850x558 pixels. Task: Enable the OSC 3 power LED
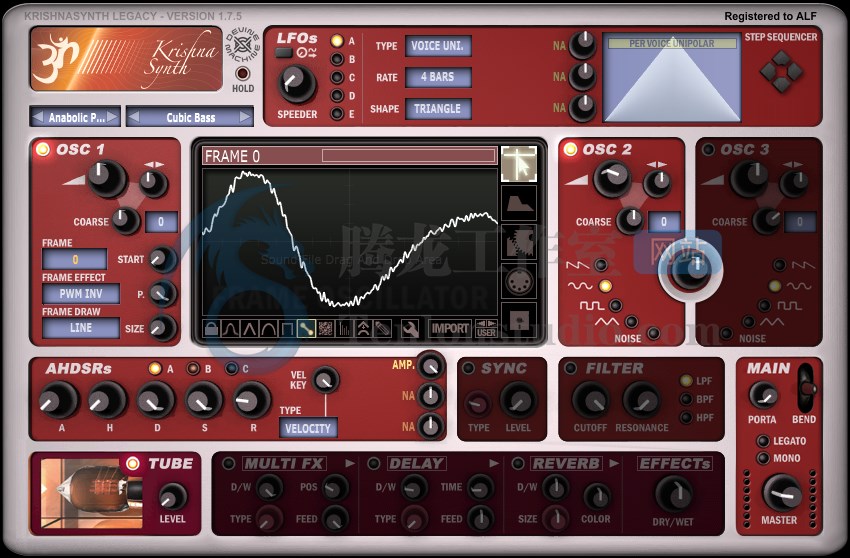[707, 149]
